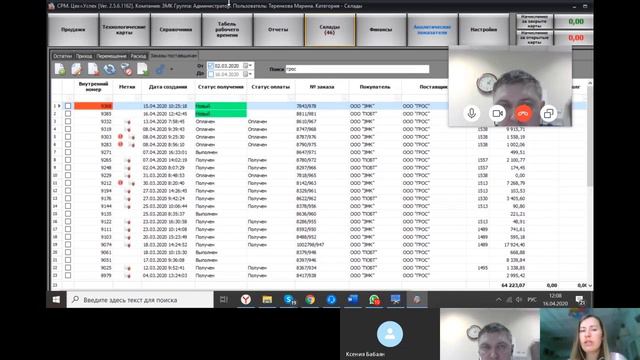640x360 pixels.
Task: Hang up the call with red button
Action: point(523,113)
